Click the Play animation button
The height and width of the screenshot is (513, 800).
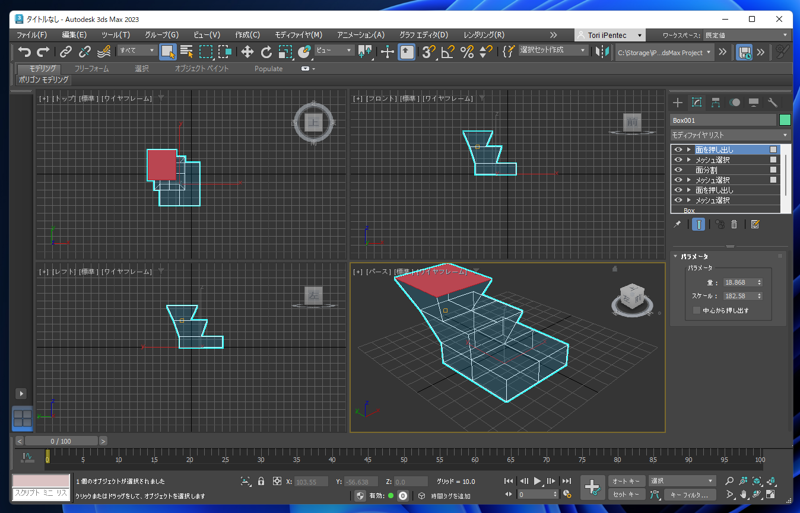point(537,481)
